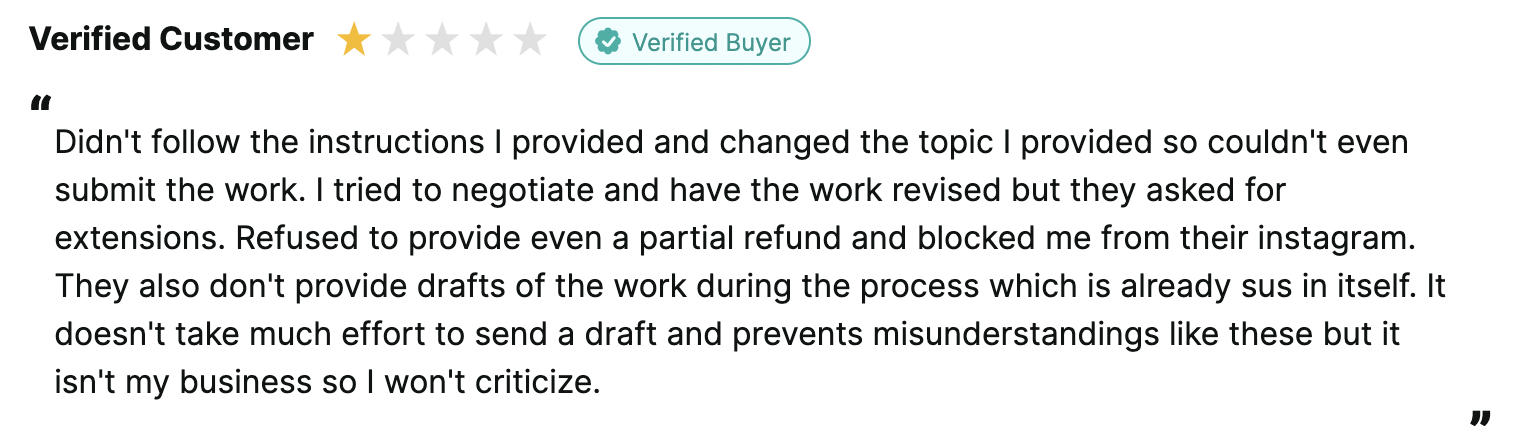Select the third gray rating star
This screenshot has height=446, width=1518.
pyautogui.click(x=441, y=40)
